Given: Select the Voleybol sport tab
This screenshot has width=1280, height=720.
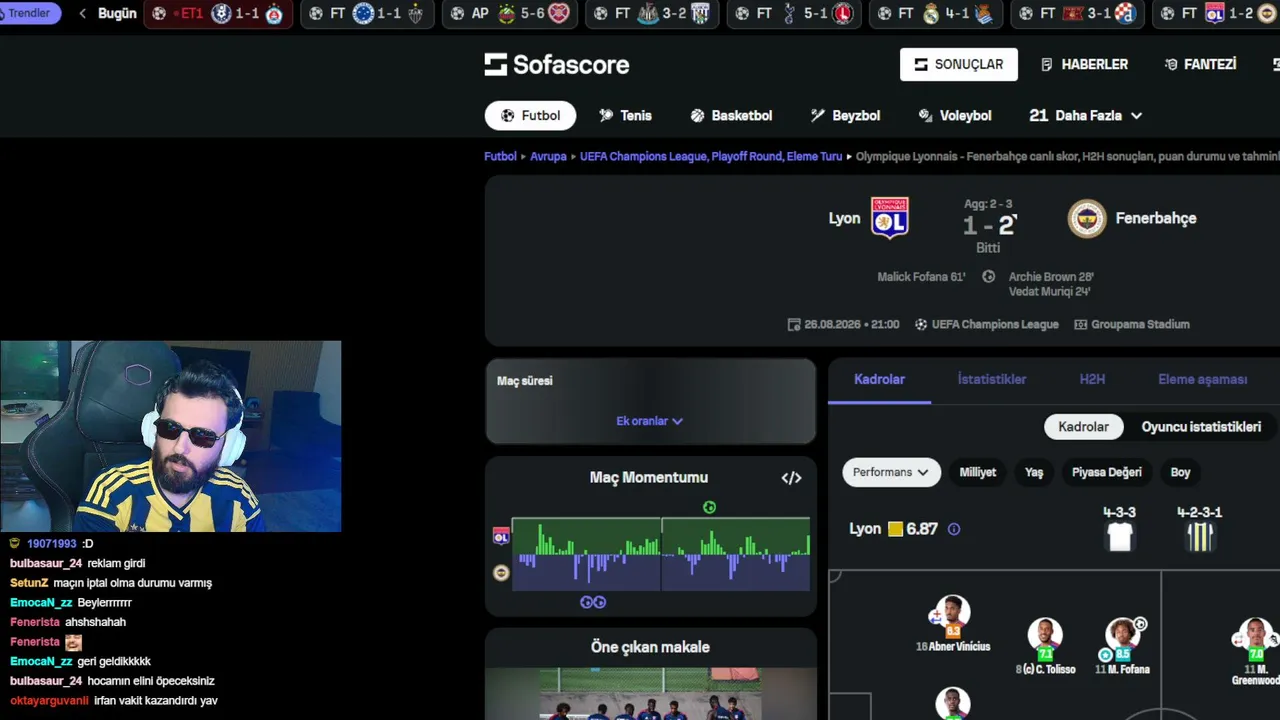Looking at the screenshot, I should coord(955,116).
